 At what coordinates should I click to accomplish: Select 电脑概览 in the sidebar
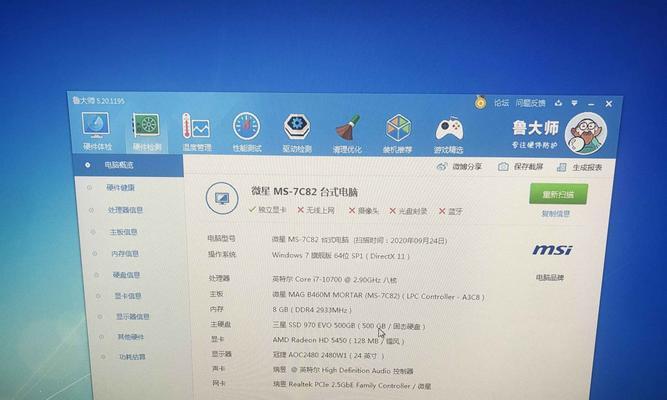(128, 165)
